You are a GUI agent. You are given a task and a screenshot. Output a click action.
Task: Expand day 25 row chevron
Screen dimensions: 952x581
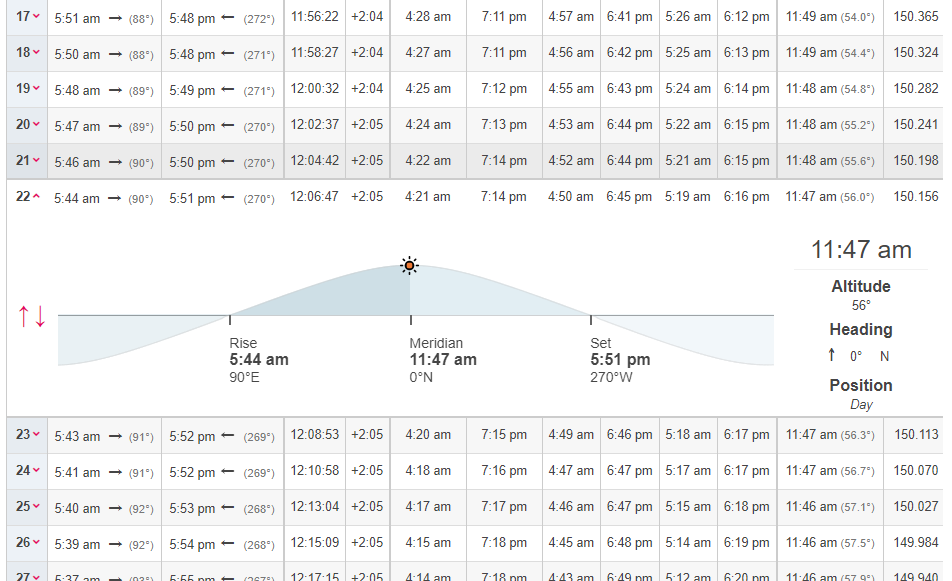(36, 506)
